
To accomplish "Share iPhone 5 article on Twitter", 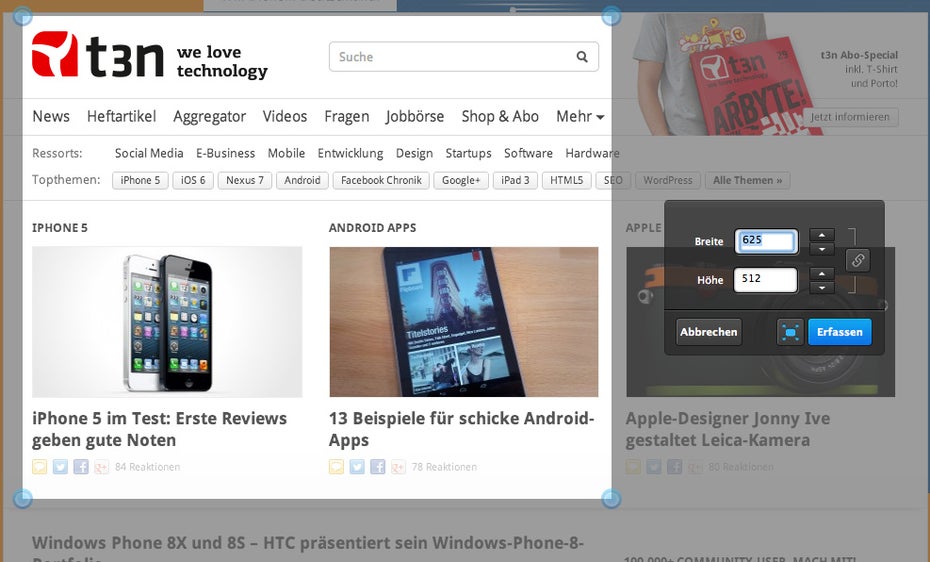I will pyautogui.click(x=60, y=467).
